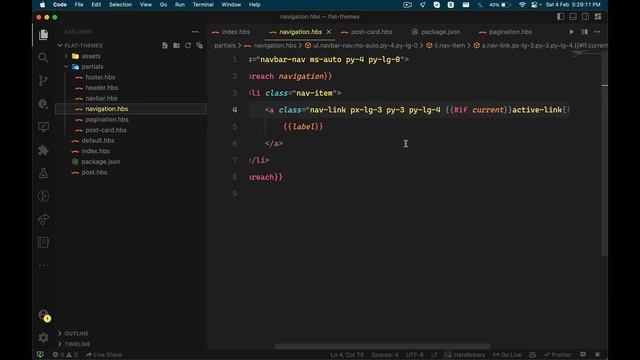640x360 pixels.
Task: Open the Accounts icon with badge
Action: pyautogui.click(x=44, y=315)
